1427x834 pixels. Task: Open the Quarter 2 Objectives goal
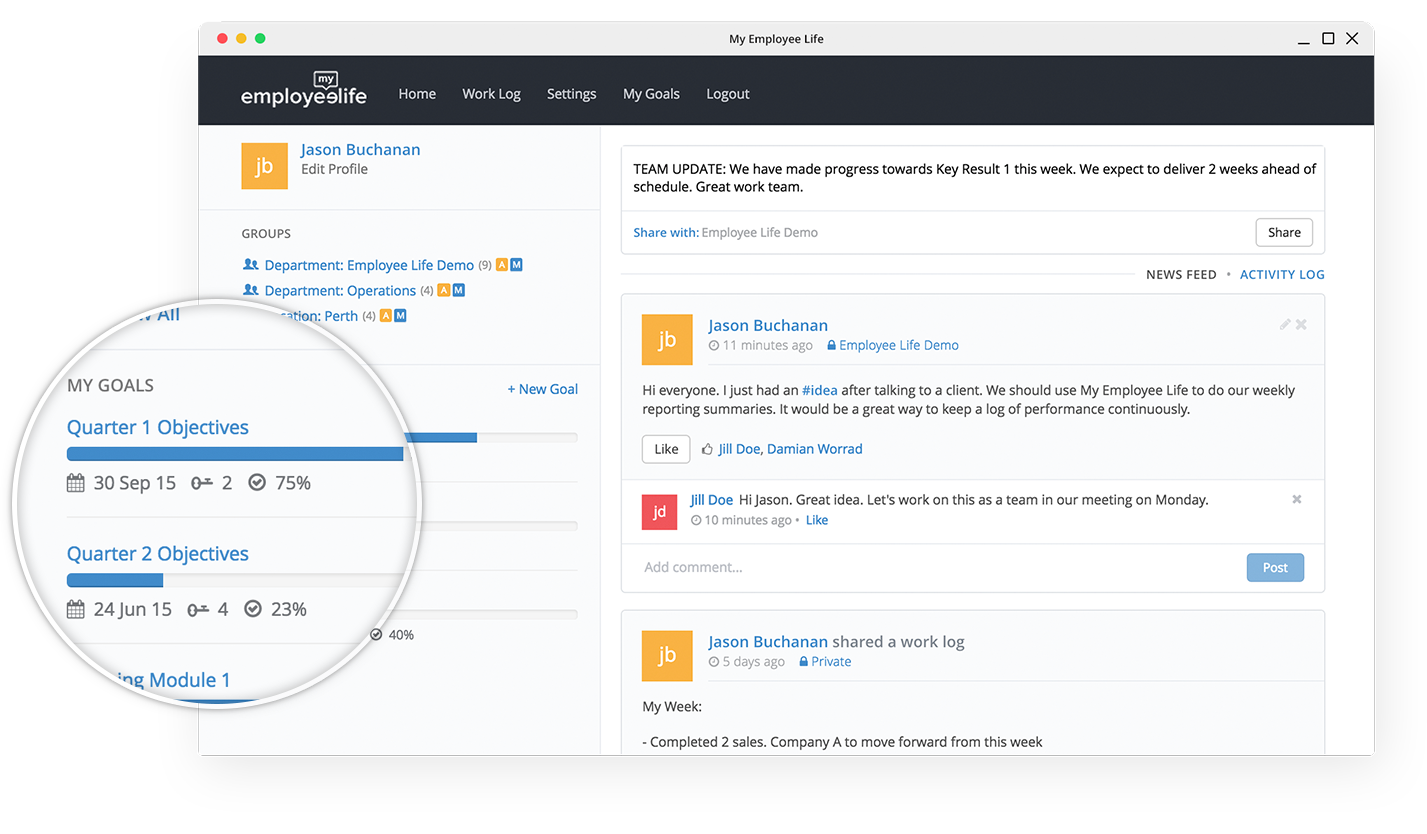[158, 554]
